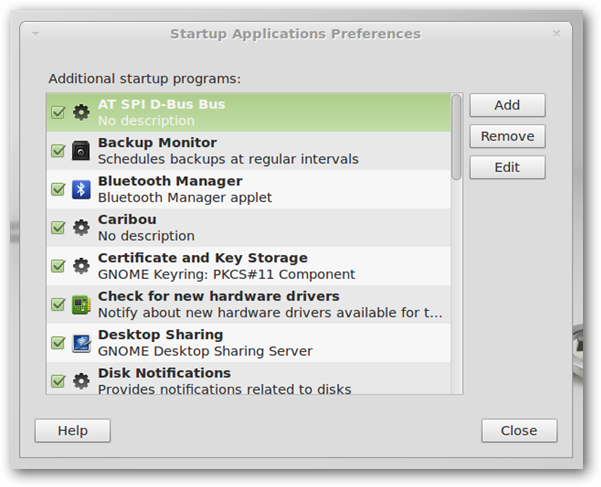601x487 pixels.
Task: Click the Desktop Sharing icon
Action: pyautogui.click(x=81, y=343)
